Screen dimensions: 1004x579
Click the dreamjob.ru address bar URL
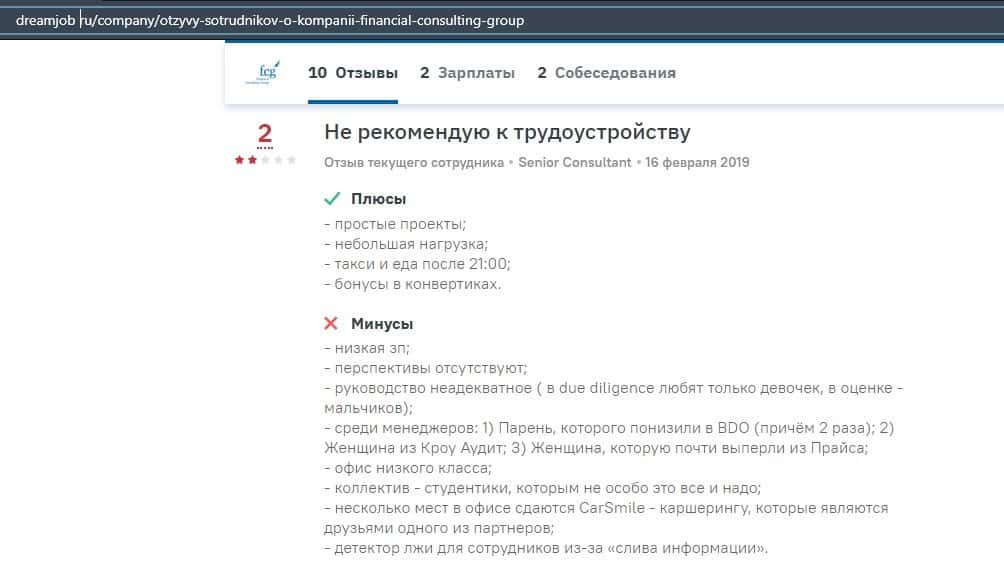(x=270, y=20)
